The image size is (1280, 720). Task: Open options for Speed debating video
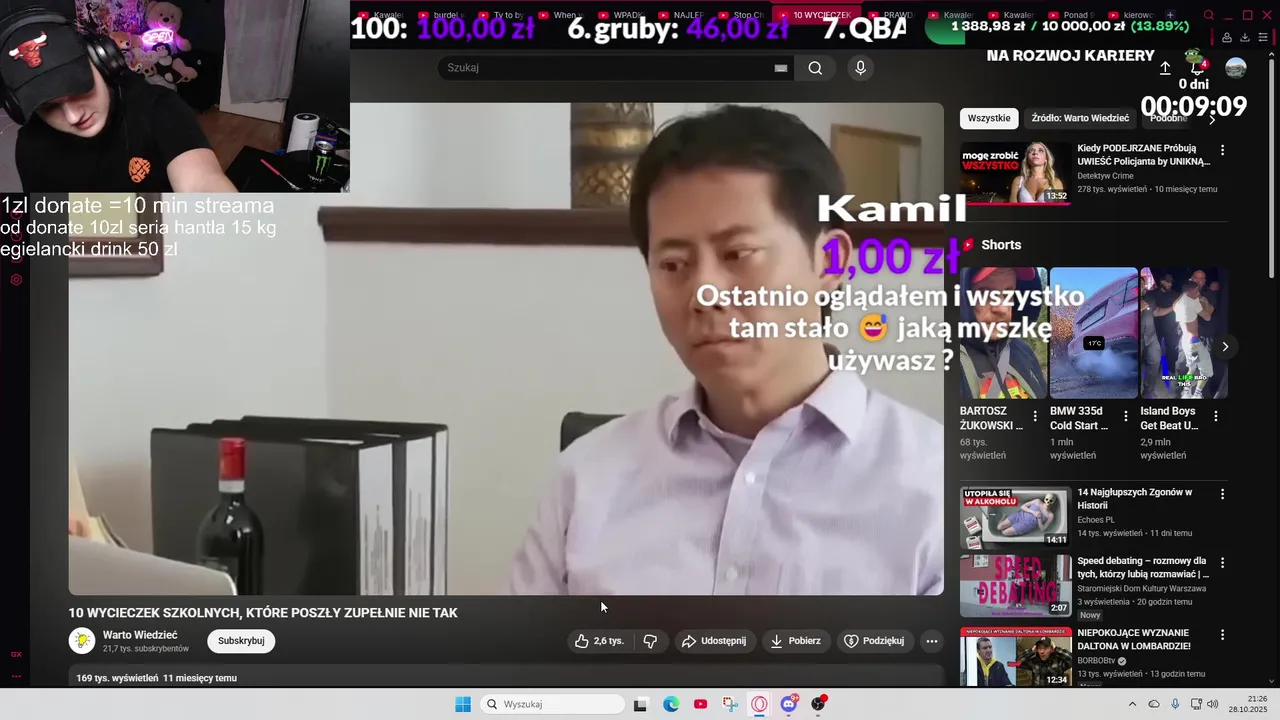[x=1222, y=563]
